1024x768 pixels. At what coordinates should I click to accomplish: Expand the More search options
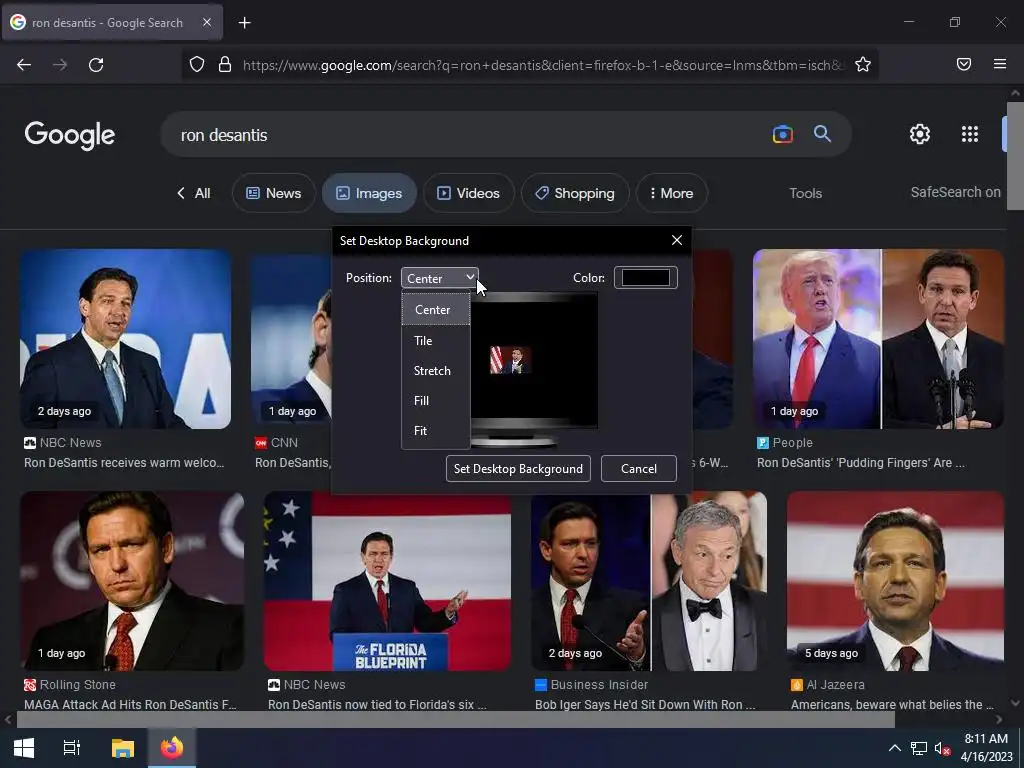point(671,193)
